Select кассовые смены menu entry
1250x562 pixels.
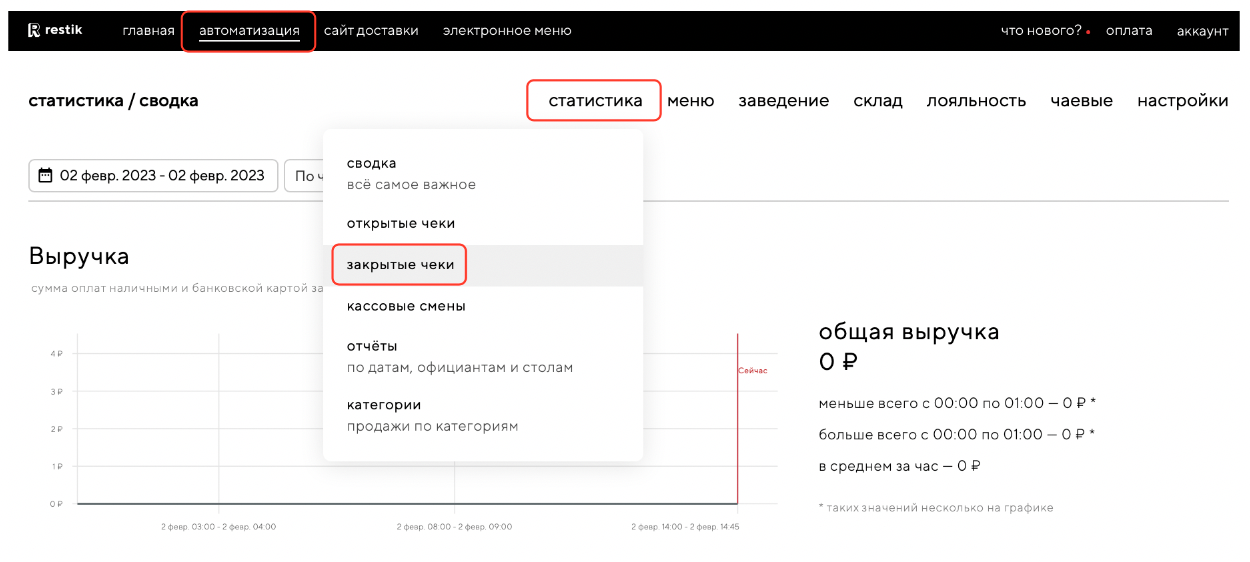pyautogui.click(x=406, y=306)
